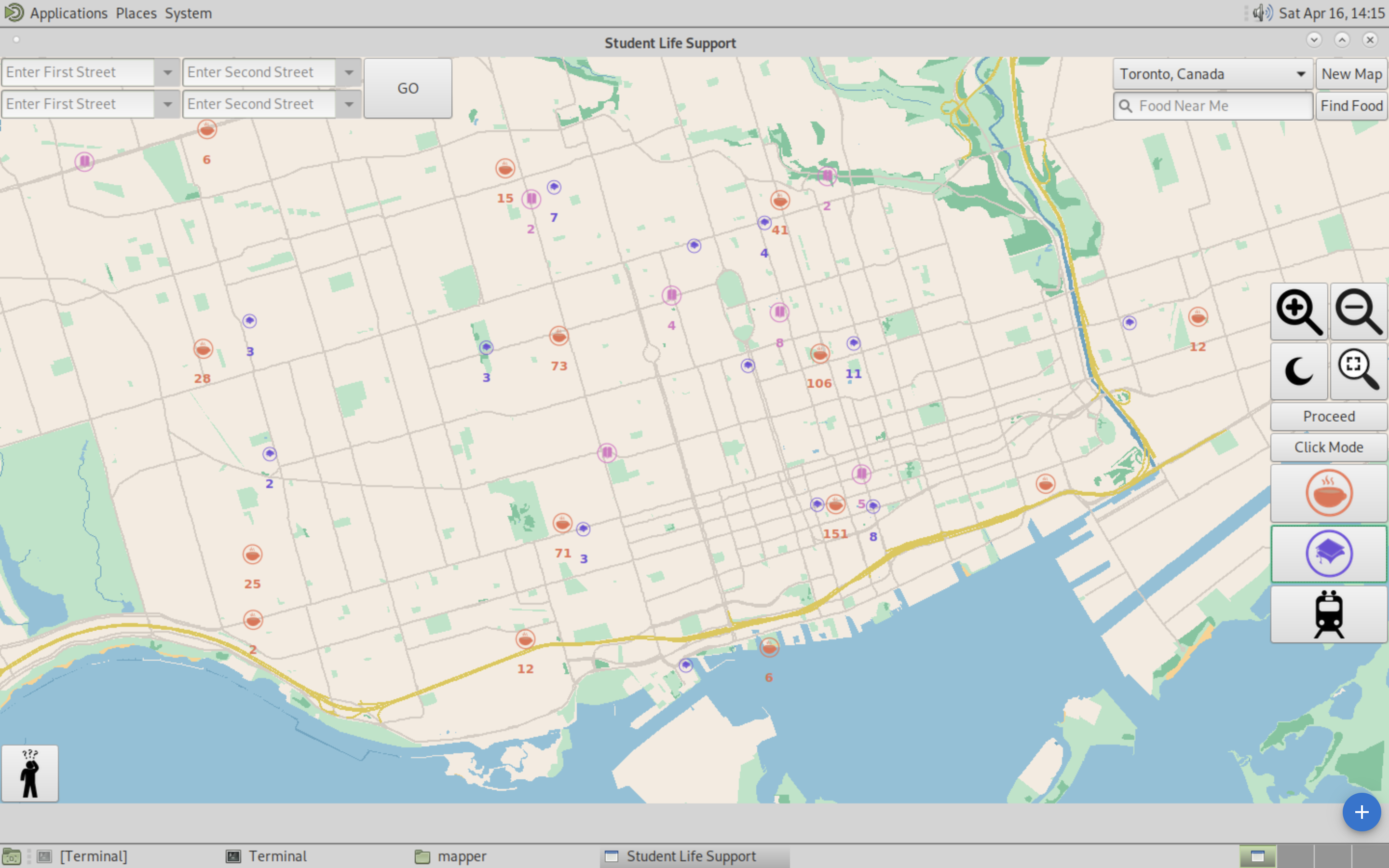Click the blue plus floating button

[1362, 812]
